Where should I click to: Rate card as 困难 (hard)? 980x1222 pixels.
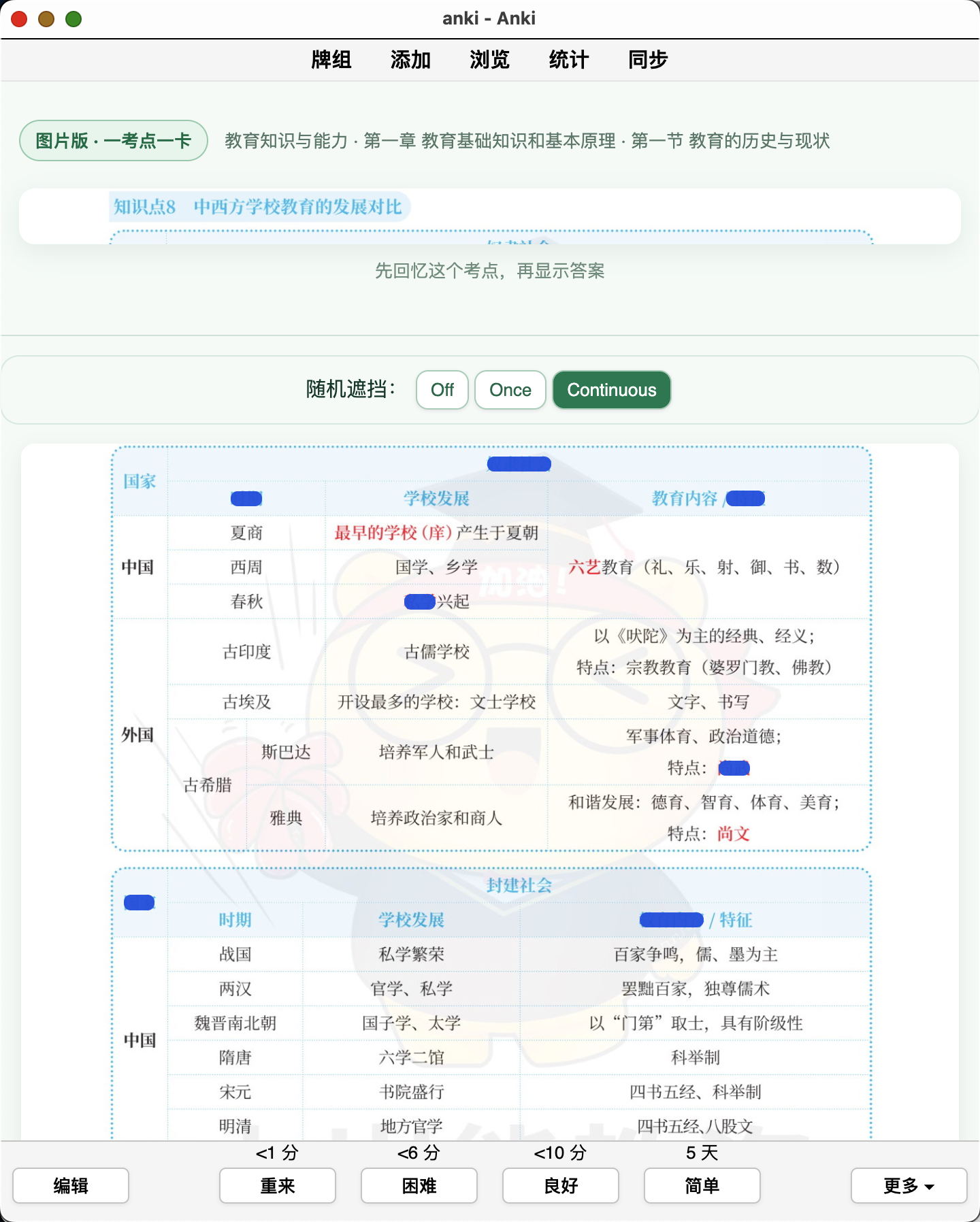click(x=419, y=1186)
